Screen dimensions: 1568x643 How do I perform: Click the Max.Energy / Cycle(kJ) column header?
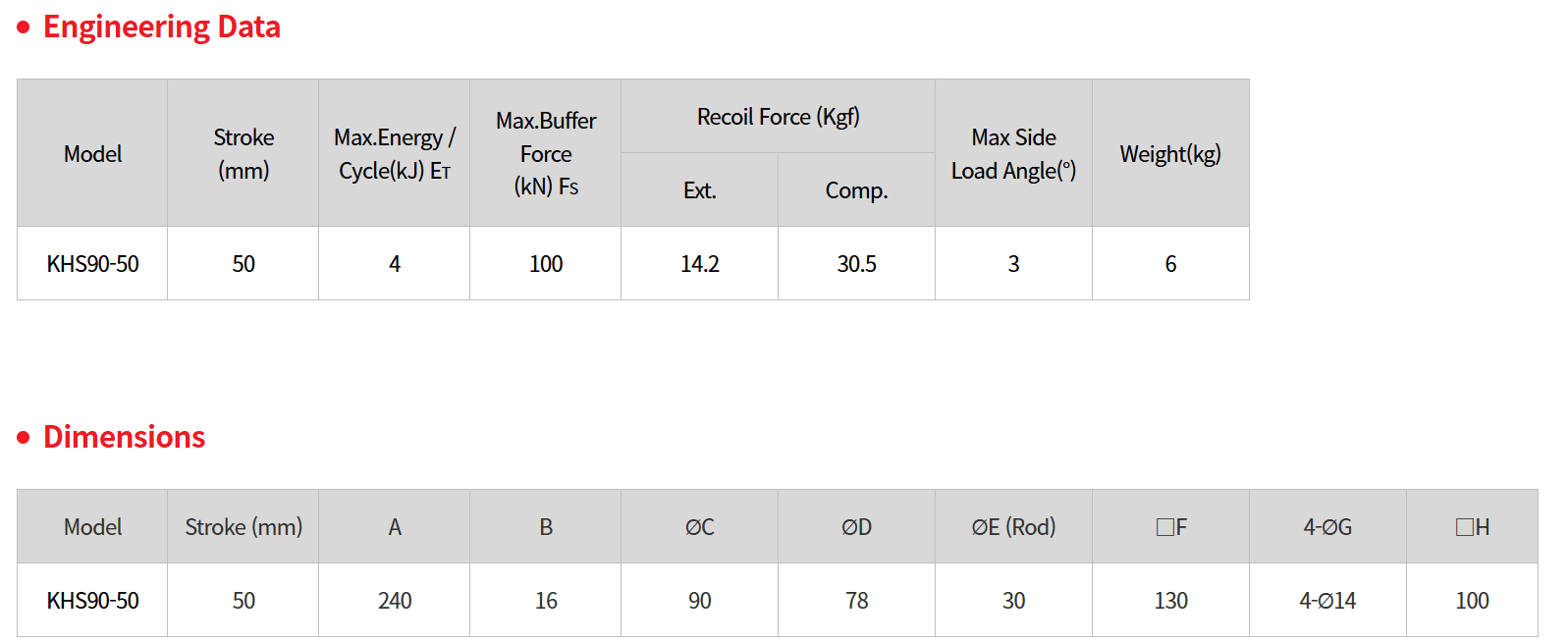(395, 153)
